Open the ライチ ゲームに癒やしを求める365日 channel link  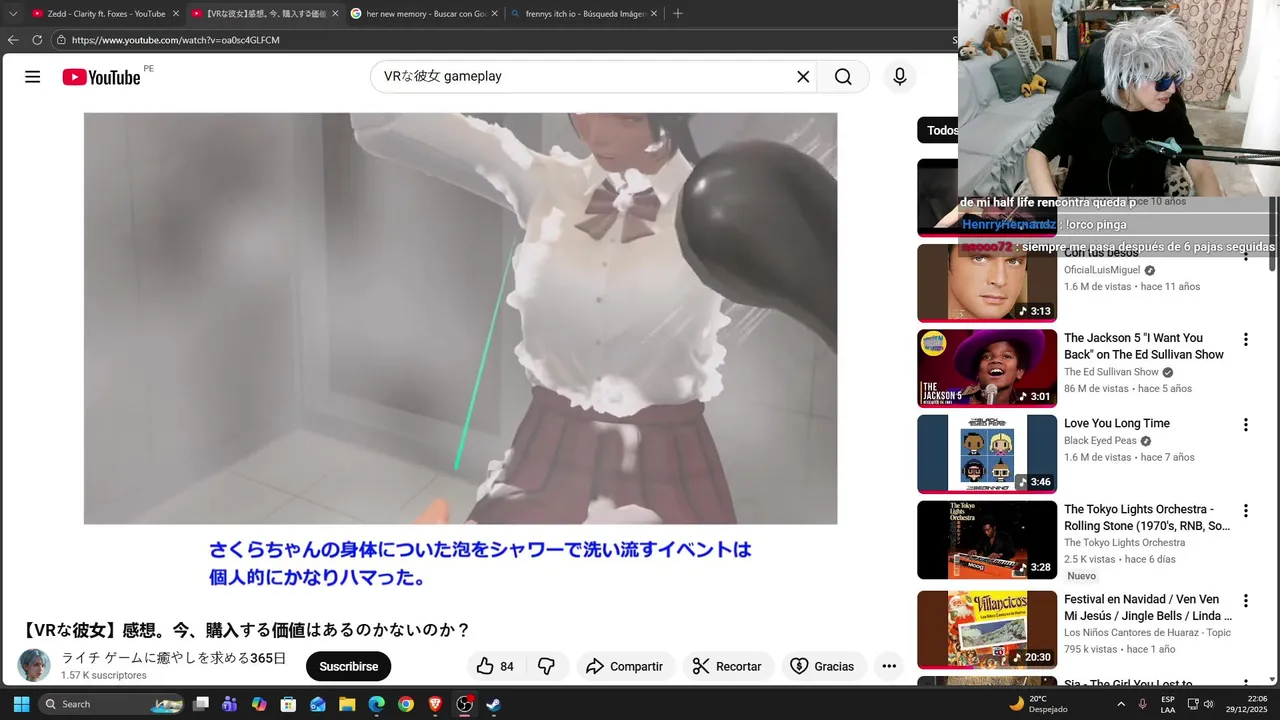coord(174,658)
